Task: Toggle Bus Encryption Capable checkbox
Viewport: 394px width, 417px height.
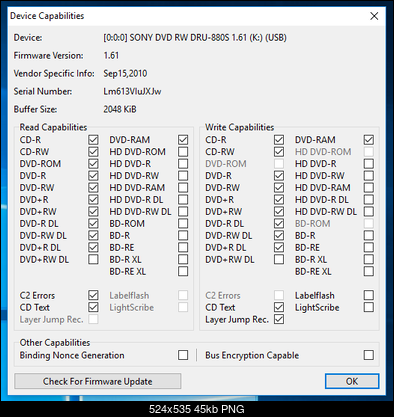Action: (369, 355)
